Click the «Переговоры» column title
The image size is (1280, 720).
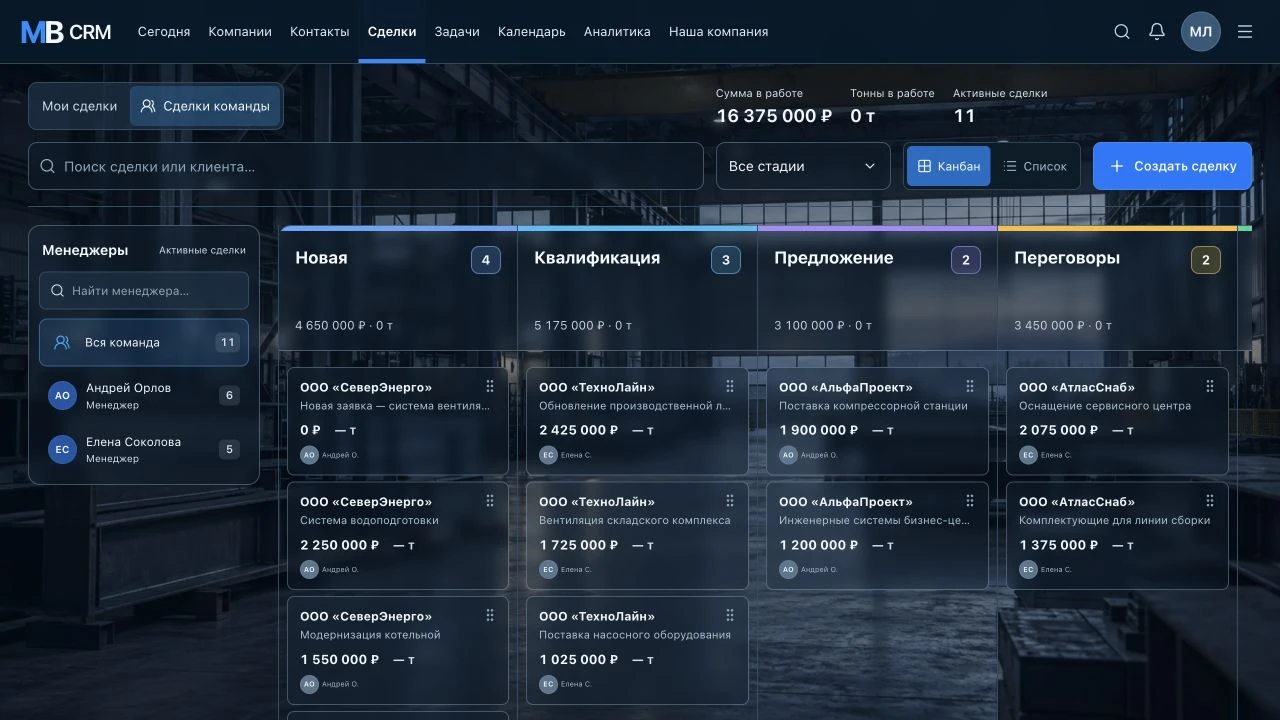(x=1067, y=258)
